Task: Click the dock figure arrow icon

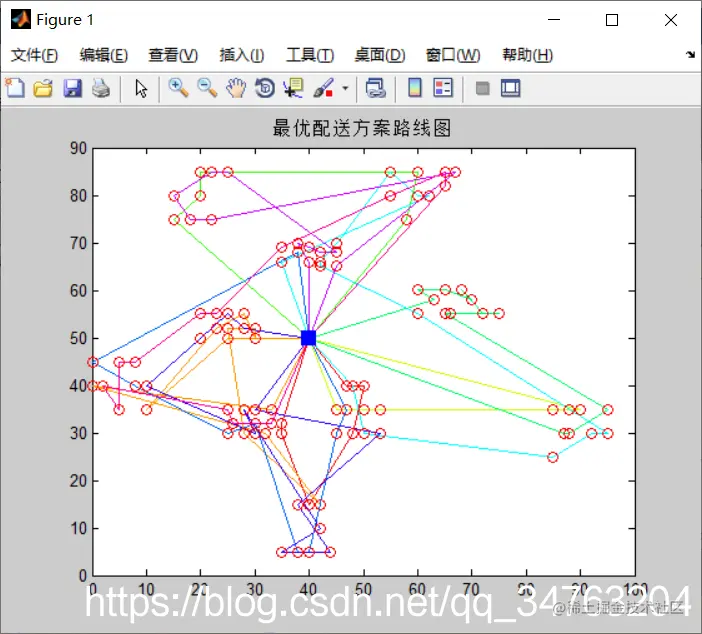Action: coord(690,55)
